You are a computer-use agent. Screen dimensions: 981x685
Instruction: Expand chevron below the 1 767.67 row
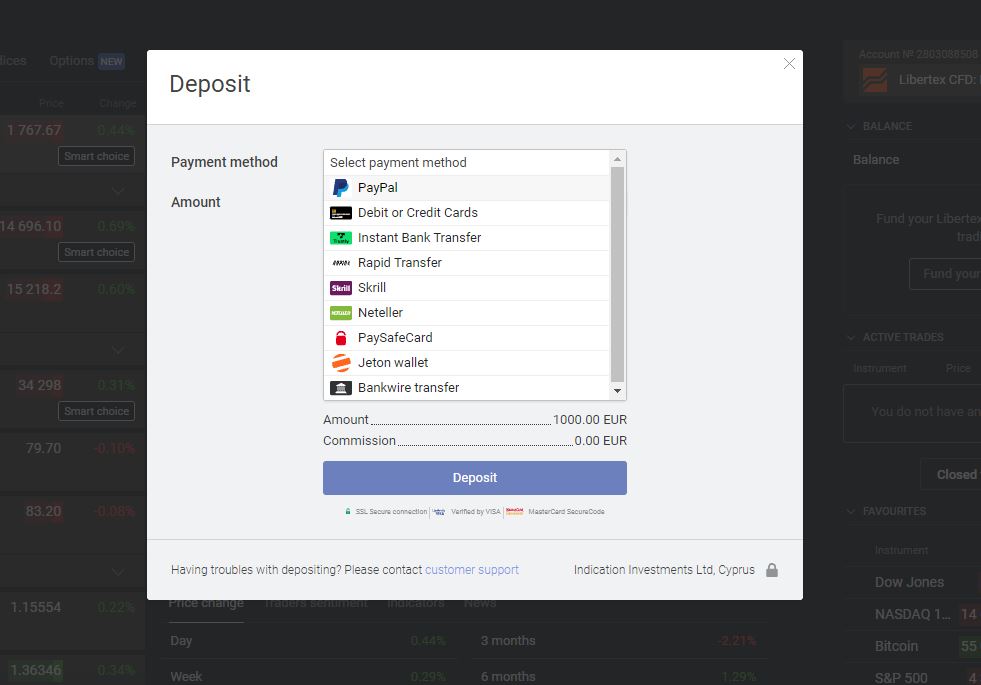(x=118, y=191)
